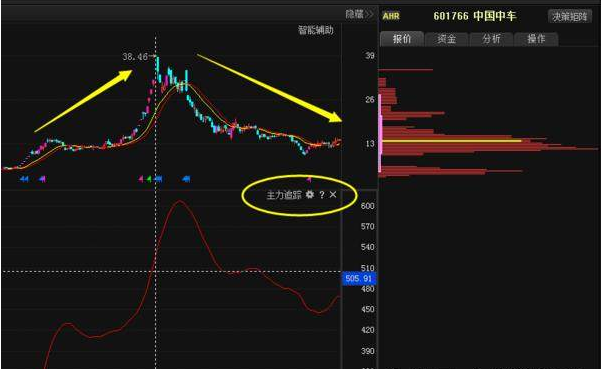Viewport: 602px width, 369px height.
Task: Open the 智能辅助 overlay option
Action: pos(316,30)
